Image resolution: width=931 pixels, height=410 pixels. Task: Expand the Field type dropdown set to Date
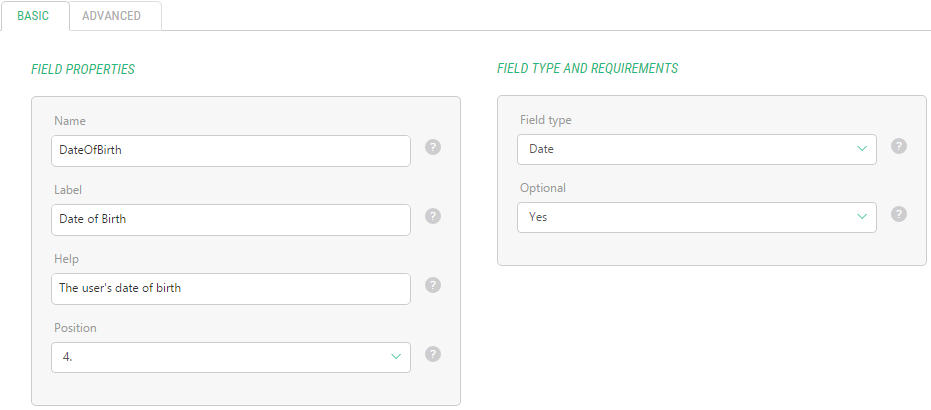(x=696, y=150)
